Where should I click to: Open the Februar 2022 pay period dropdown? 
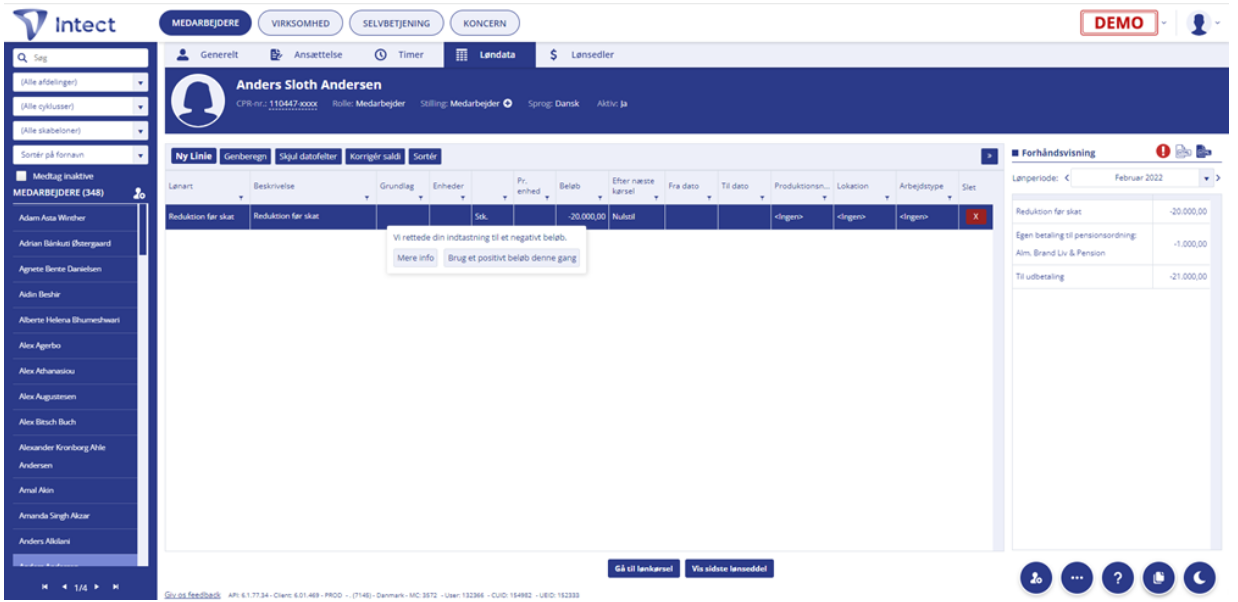tap(1142, 178)
